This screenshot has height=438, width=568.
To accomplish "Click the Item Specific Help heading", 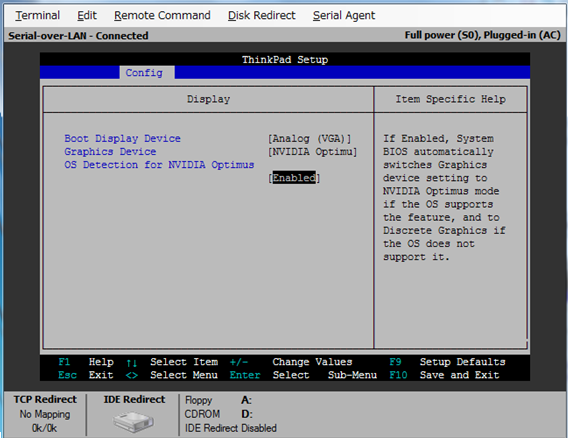I will [x=450, y=99].
